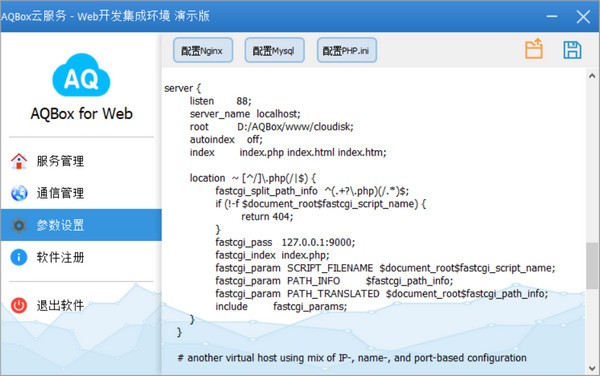
Task: Choose 退出软件 to exit
Action: click(x=81, y=305)
